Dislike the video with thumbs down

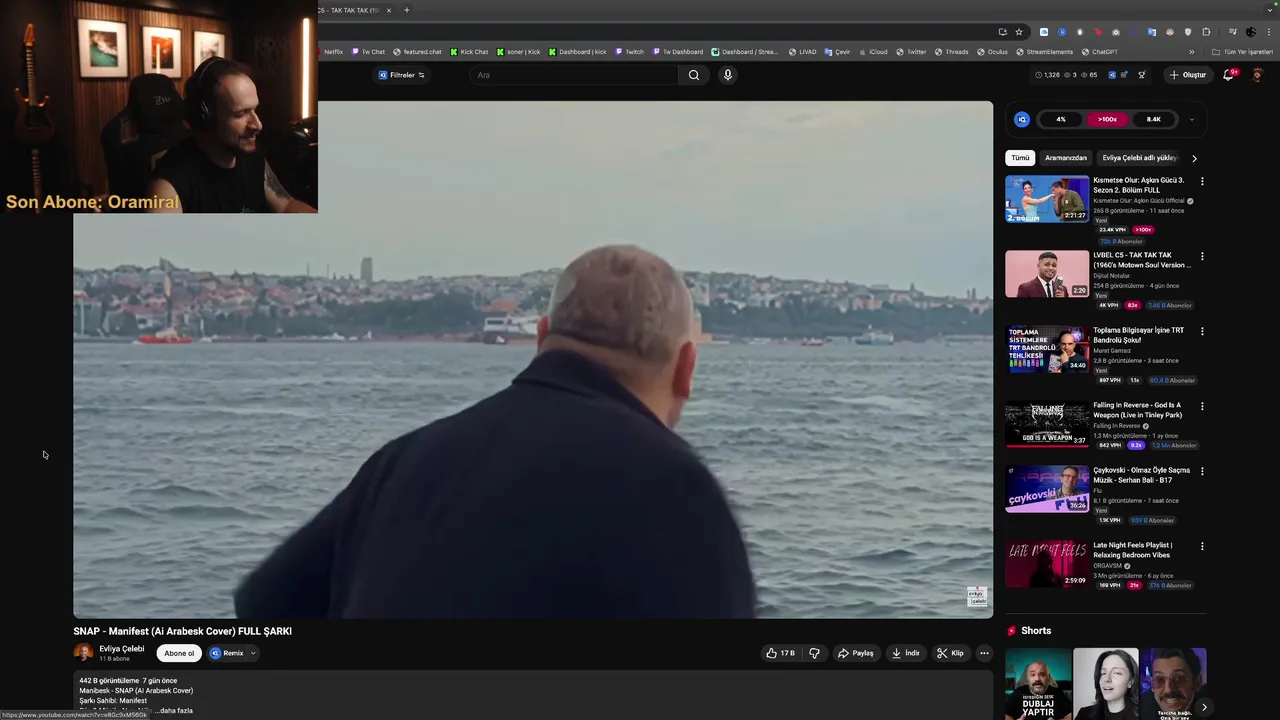click(814, 653)
